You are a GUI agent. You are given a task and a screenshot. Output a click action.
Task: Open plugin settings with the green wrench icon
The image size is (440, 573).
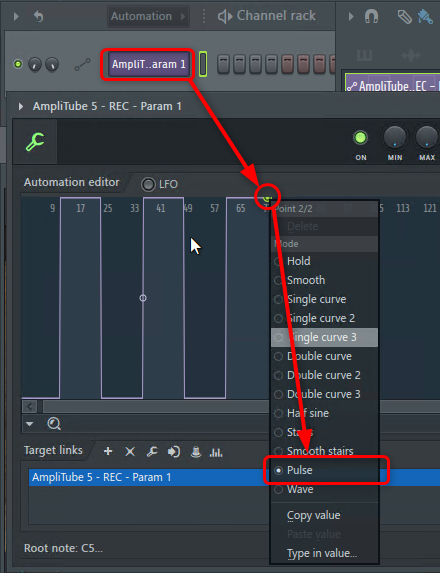click(x=35, y=142)
